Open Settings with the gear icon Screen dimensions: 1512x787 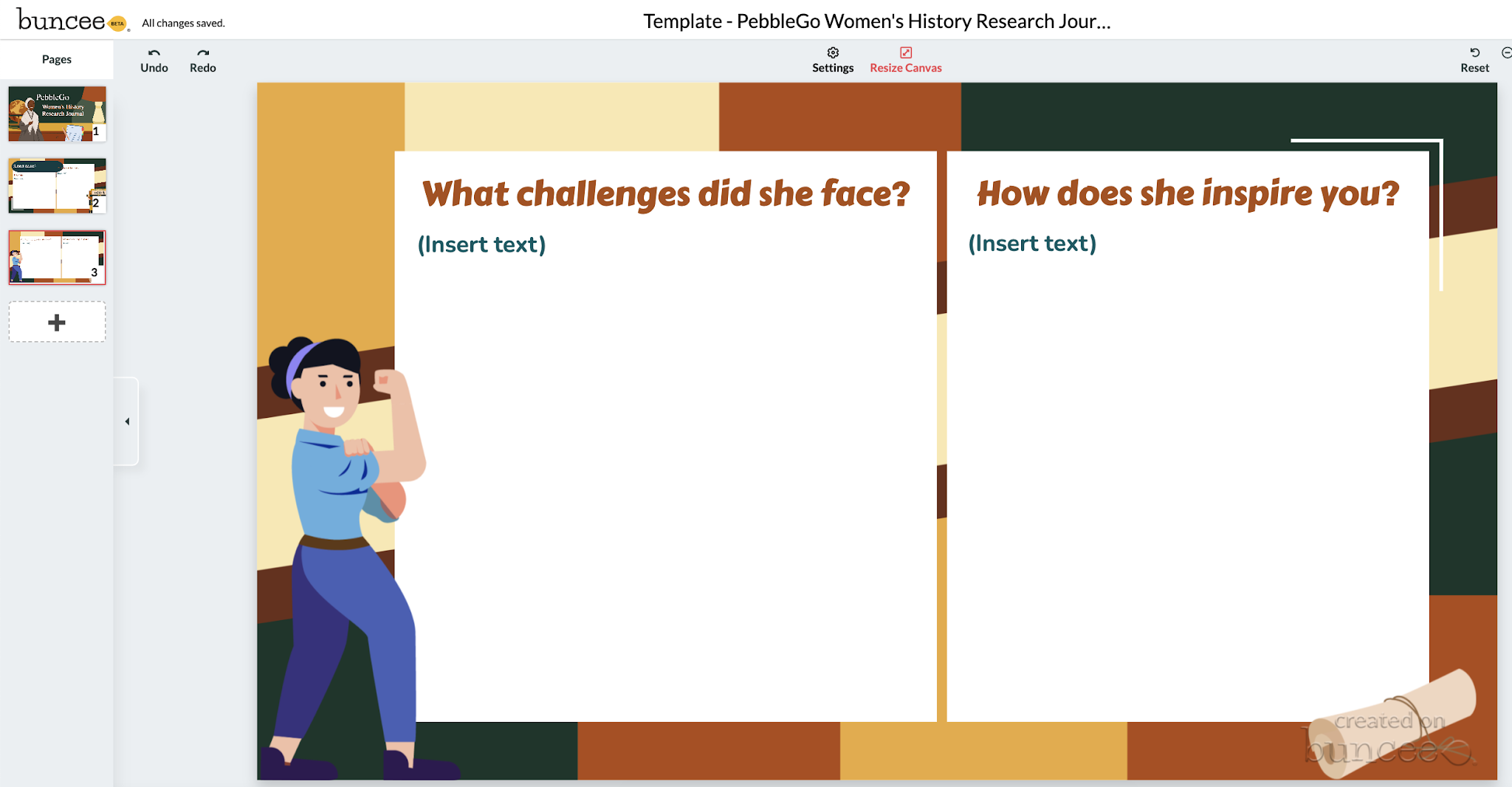[833, 52]
